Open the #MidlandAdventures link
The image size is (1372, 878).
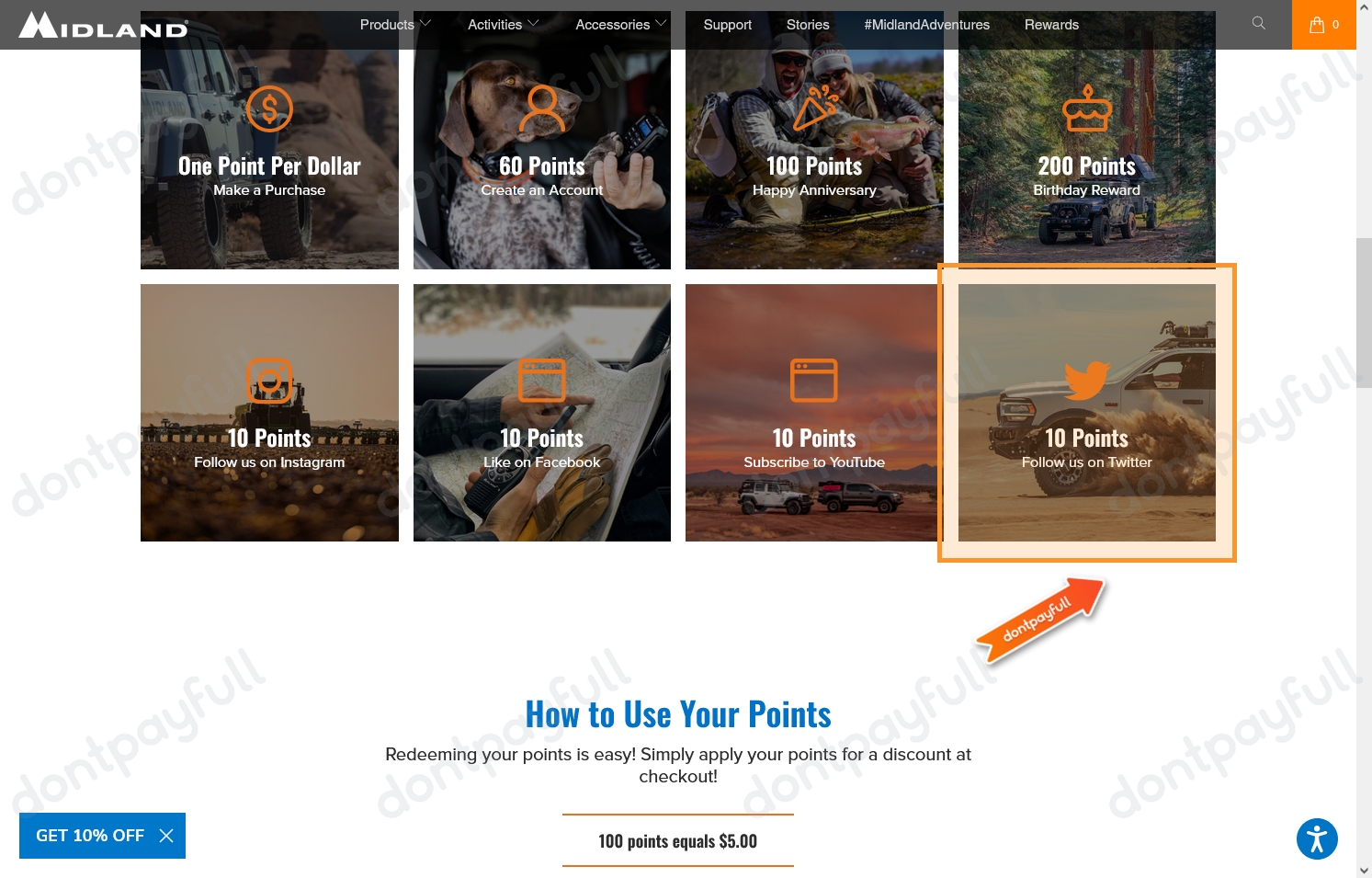pos(927,25)
